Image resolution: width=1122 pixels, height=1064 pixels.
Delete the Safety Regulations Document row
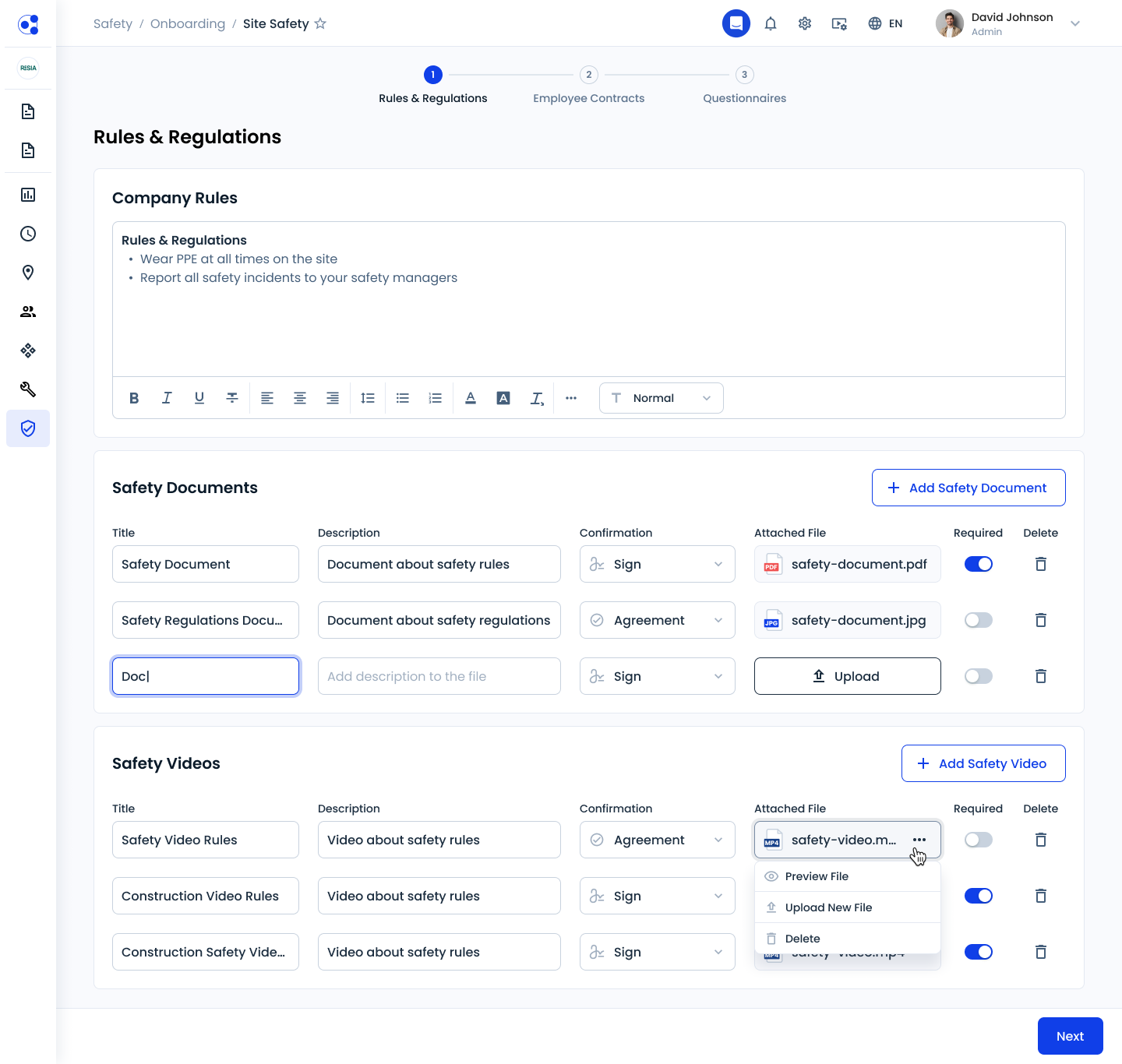[1041, 620]
